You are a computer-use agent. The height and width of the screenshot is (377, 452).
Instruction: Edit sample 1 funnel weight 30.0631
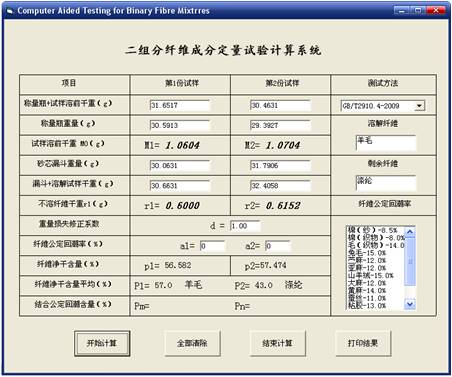pyautogui.click(x=180, y=166)
